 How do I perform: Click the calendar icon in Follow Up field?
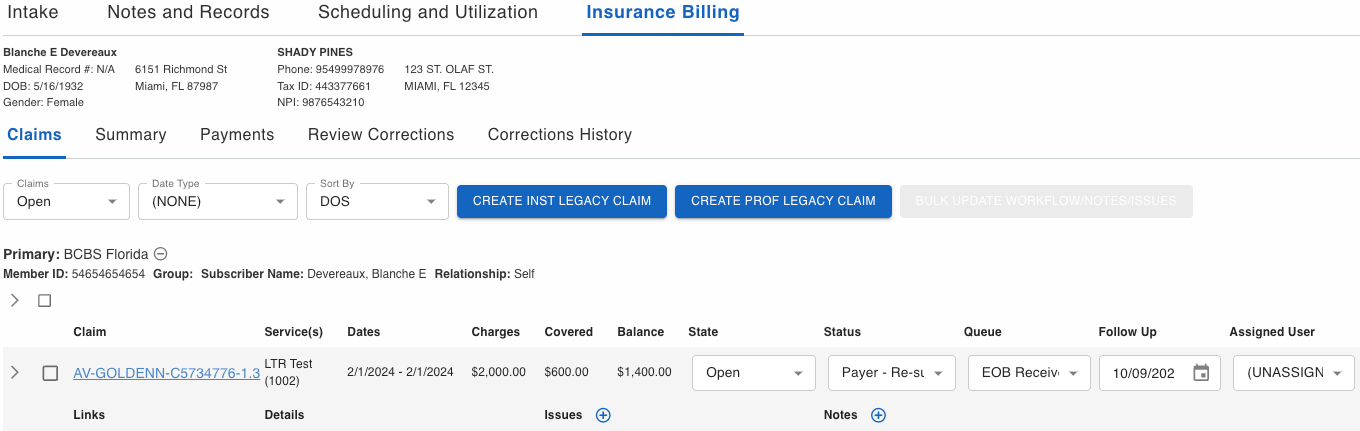(1201, 373)
